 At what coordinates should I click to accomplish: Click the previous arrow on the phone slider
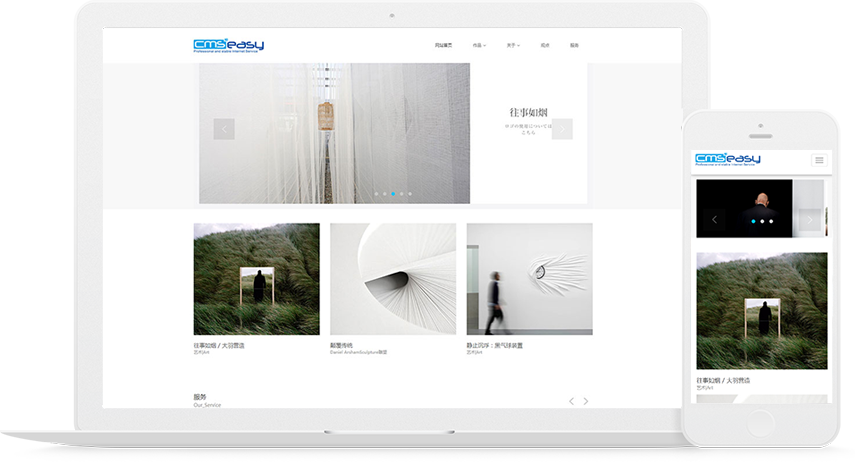[714, 220]
